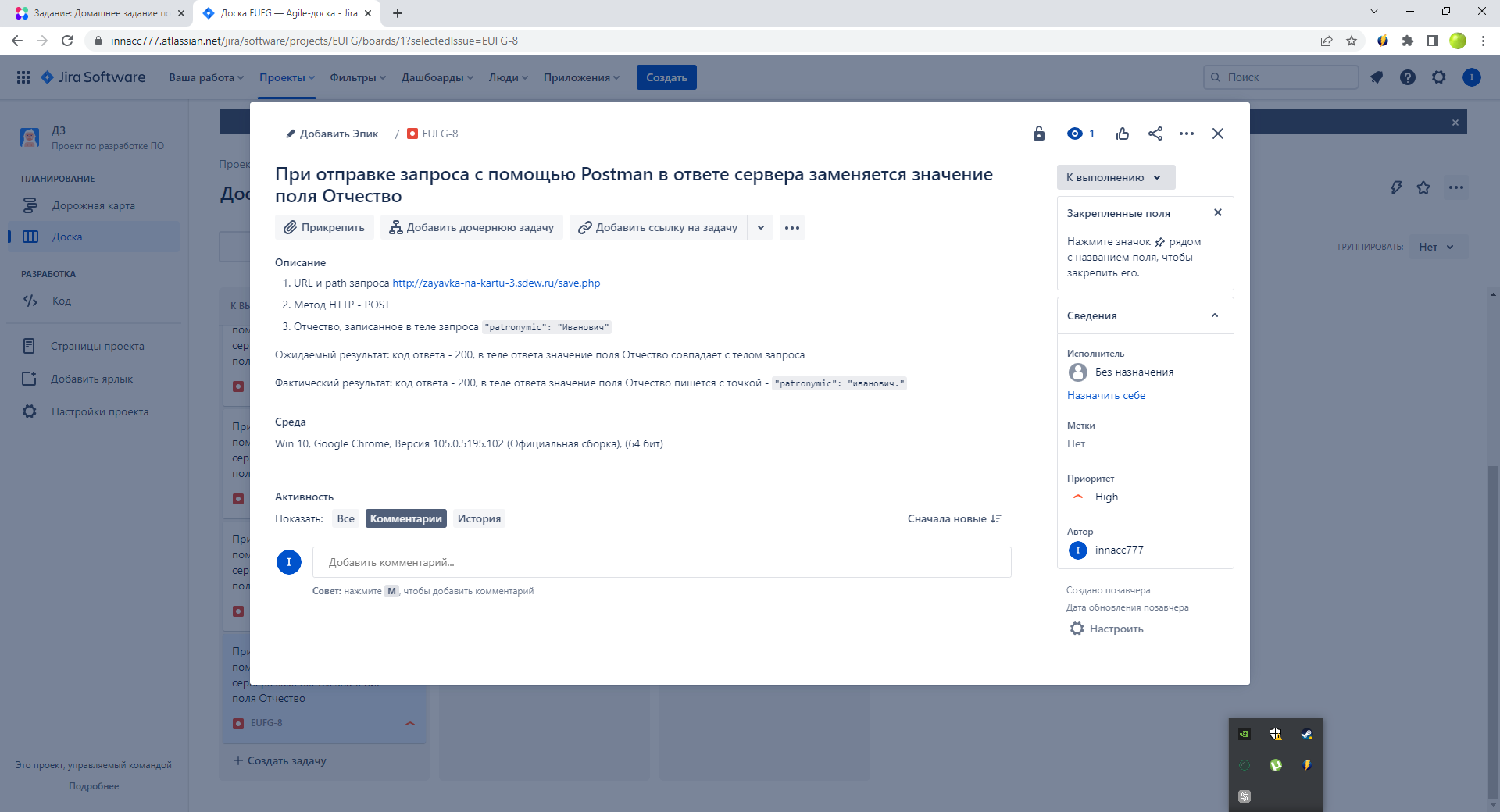
Task: Open a new browser tab with plus icon
Action: coord(398,13)
